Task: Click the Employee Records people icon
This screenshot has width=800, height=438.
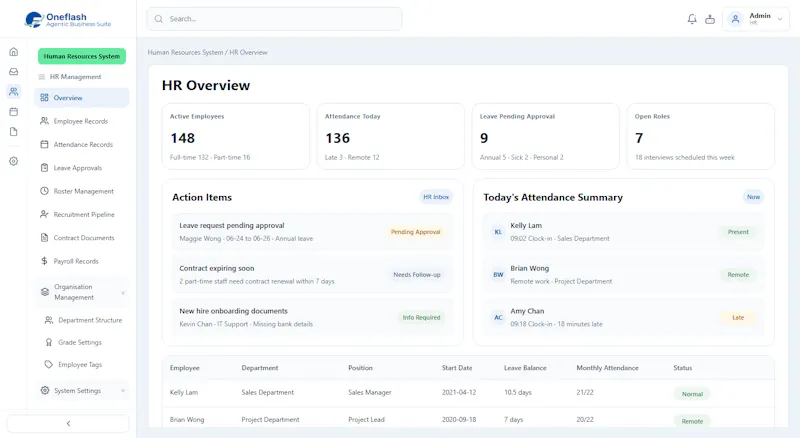Action: click(x=44, y=121)
